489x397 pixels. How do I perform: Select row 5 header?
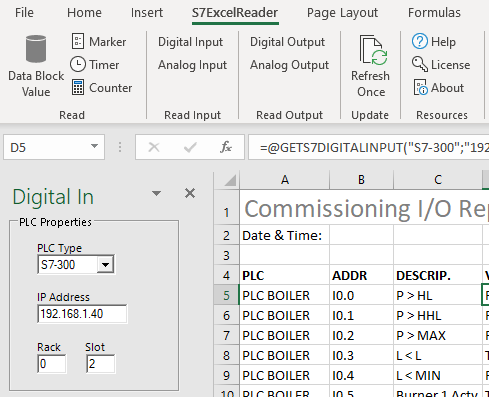point(227,295)
